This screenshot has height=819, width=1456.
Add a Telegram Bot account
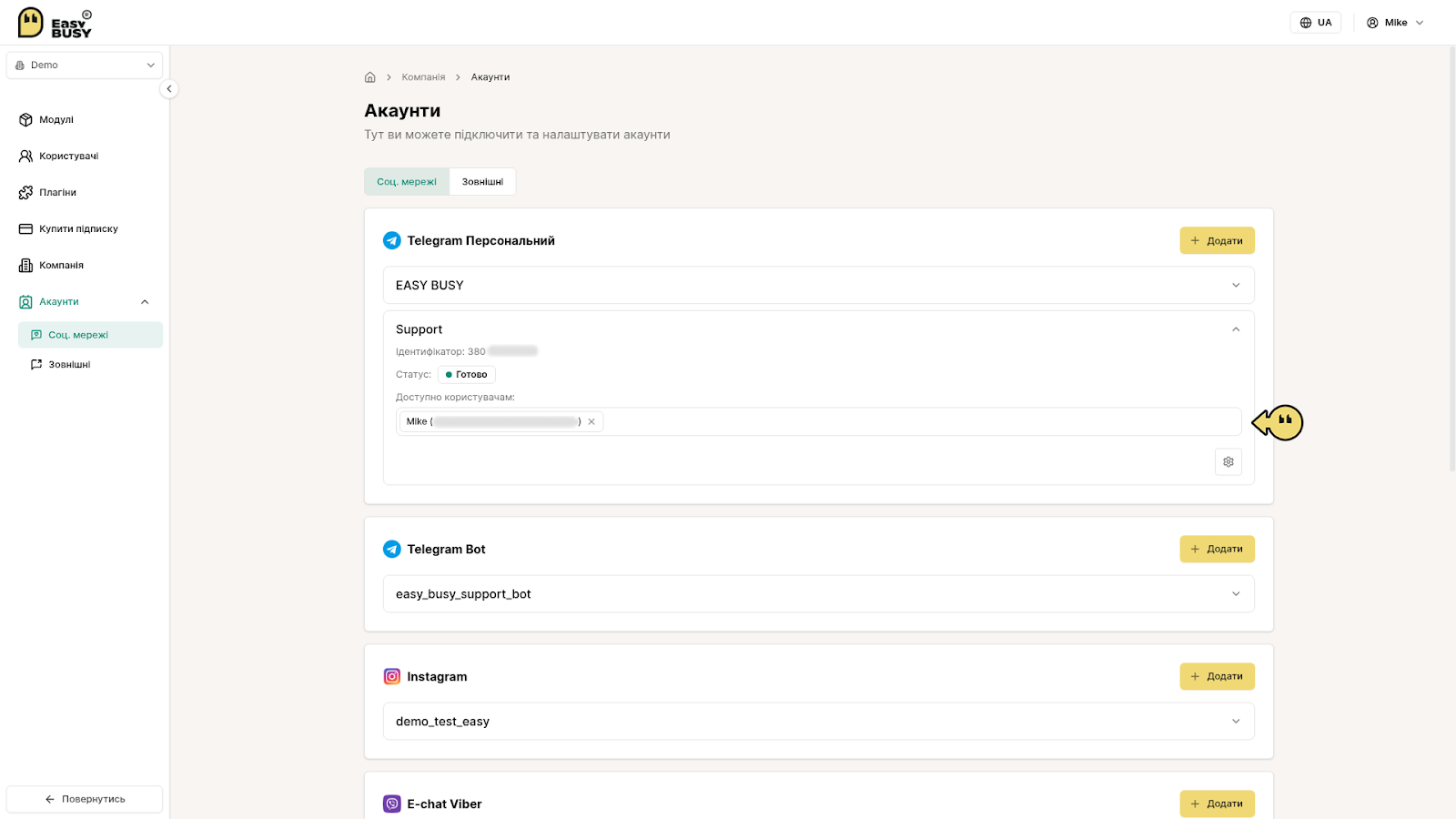coord(1217,549)
